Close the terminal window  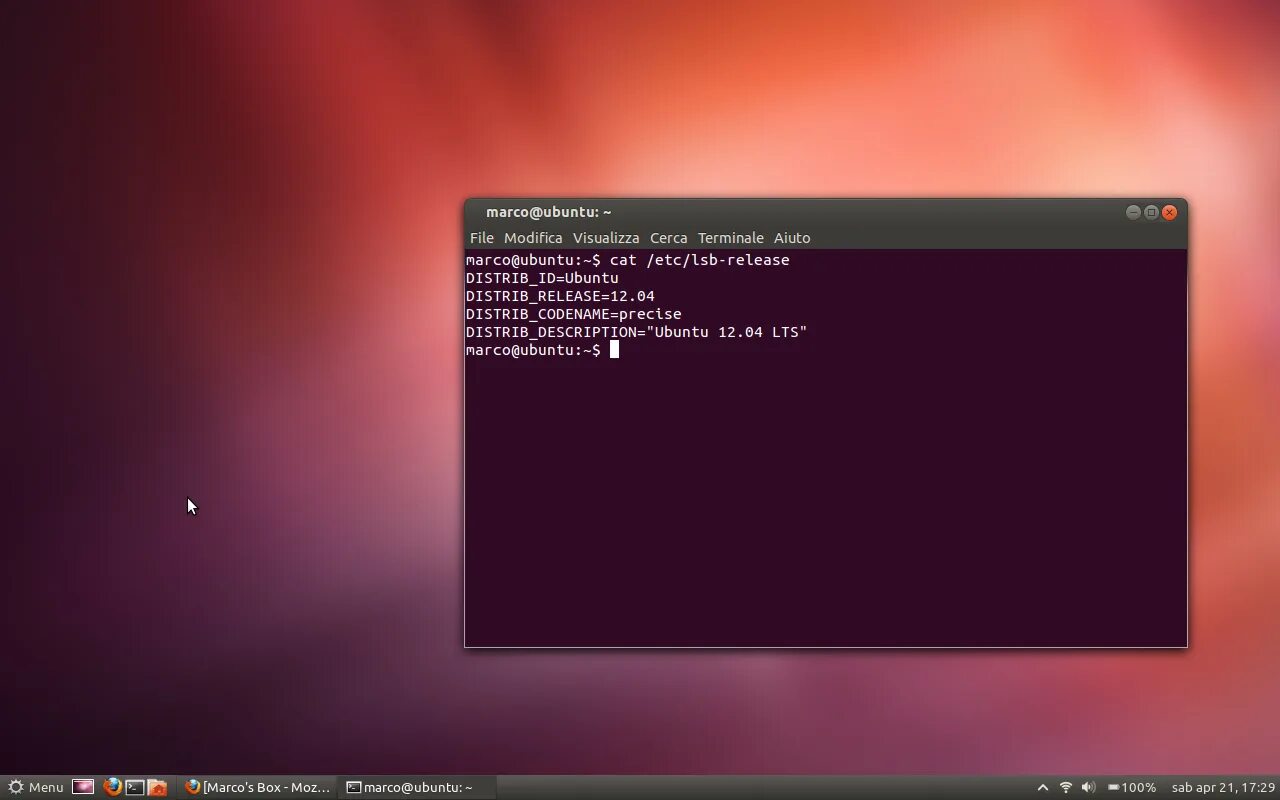(x=1169, y=212)
